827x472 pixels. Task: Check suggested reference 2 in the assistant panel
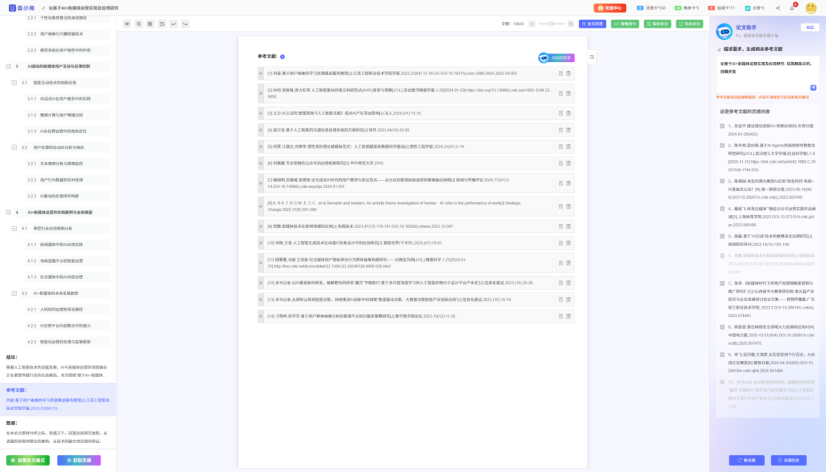(x=722, y=145)
